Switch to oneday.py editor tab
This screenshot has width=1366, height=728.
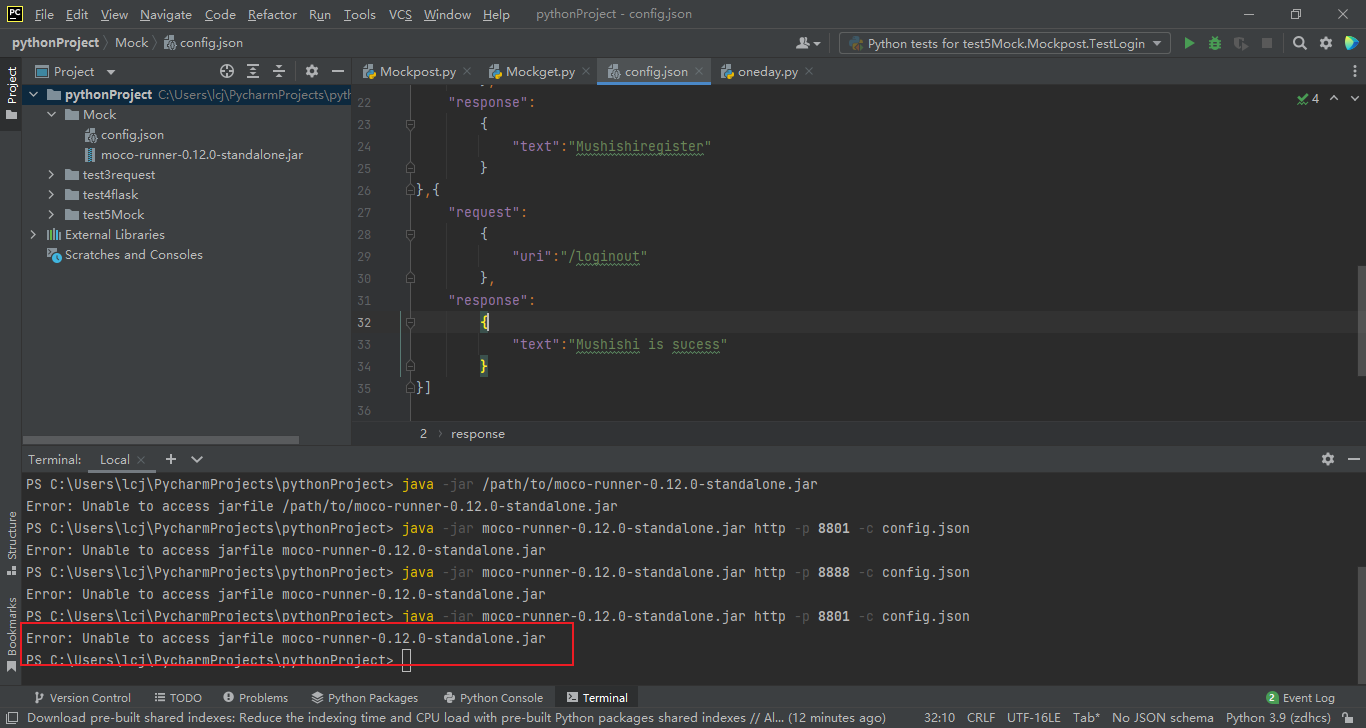coord(767,72)
